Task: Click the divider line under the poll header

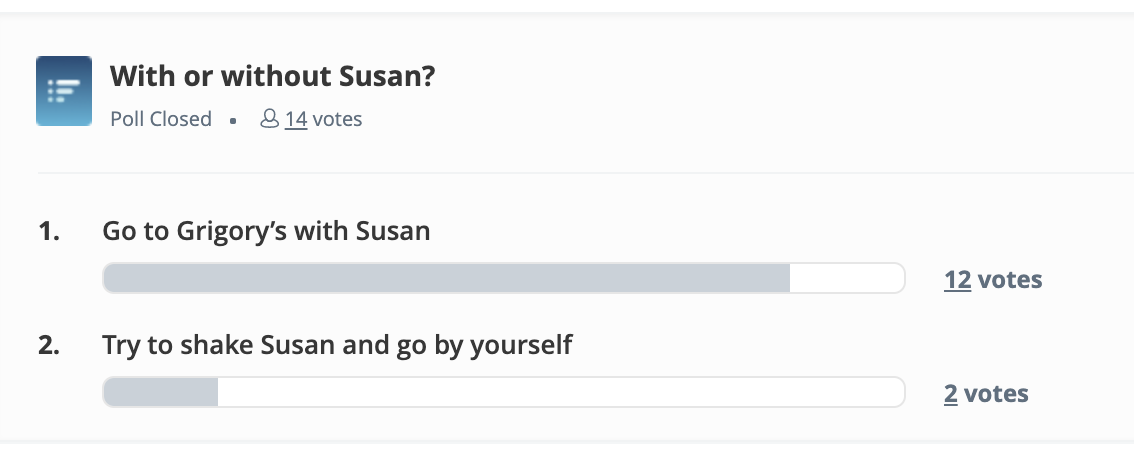Action: pyautogui.click(x=586, y=173)
